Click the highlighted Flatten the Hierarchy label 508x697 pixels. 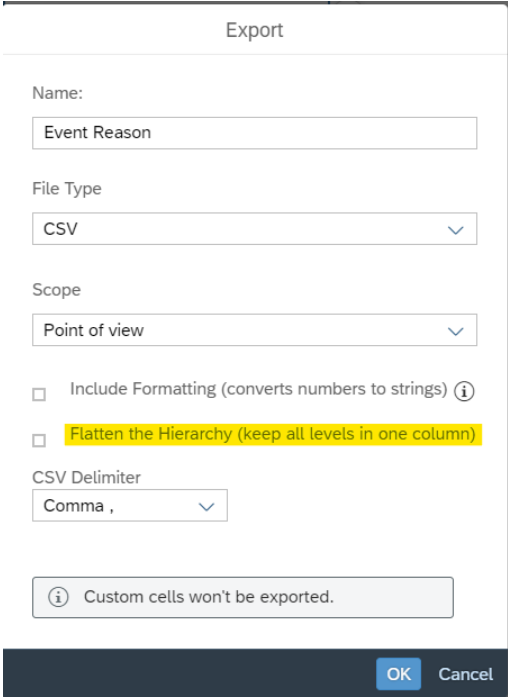click(273, 434)
